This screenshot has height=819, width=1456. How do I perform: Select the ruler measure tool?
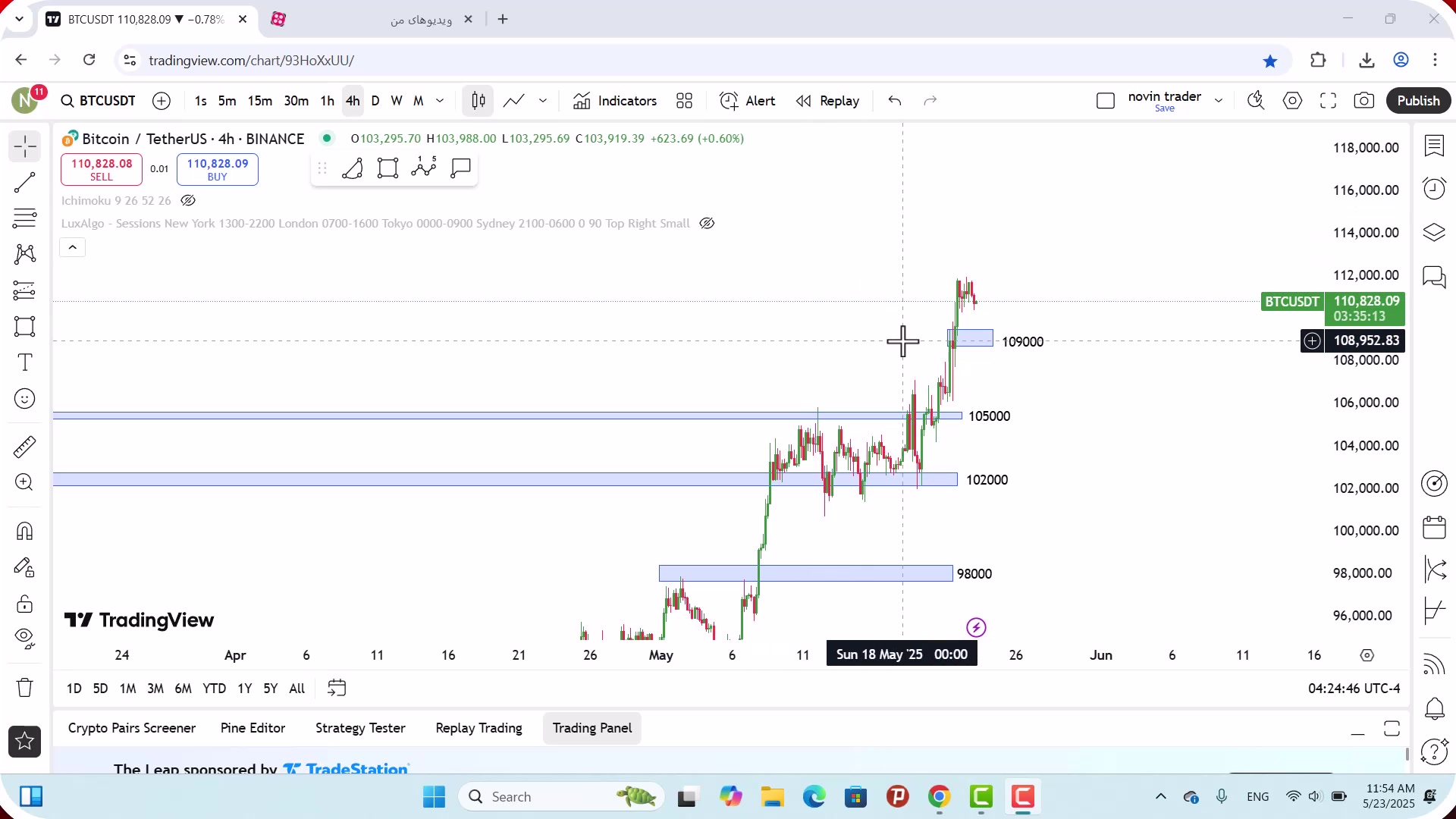[25, 447]
